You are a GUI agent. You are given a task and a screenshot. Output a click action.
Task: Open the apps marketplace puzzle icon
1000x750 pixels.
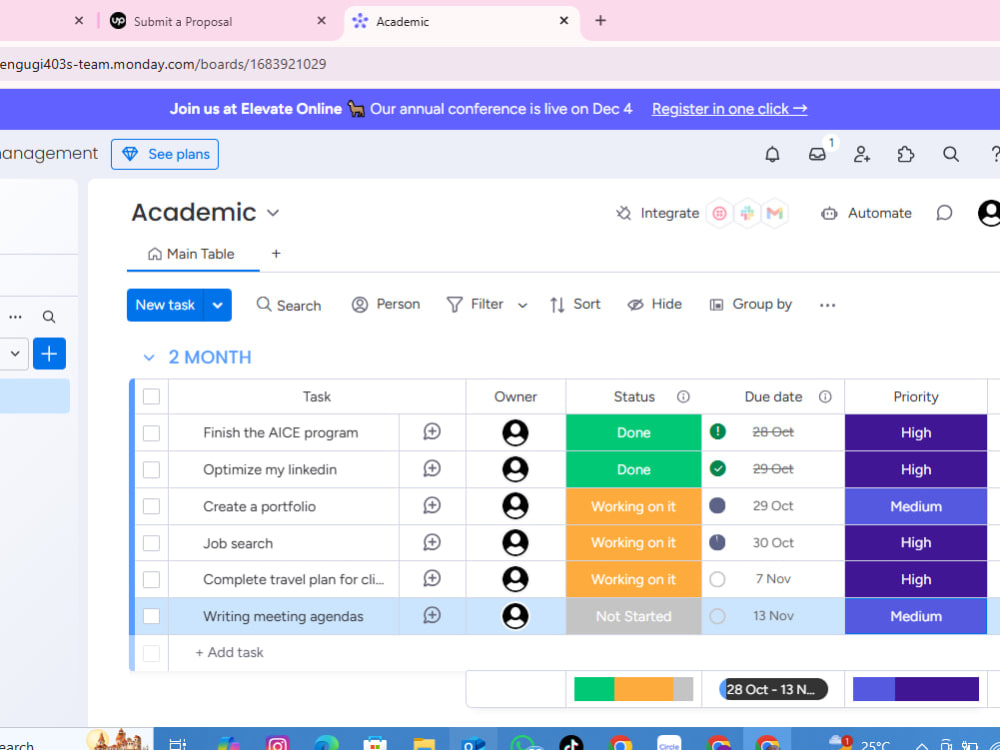(x=906, y=154)
